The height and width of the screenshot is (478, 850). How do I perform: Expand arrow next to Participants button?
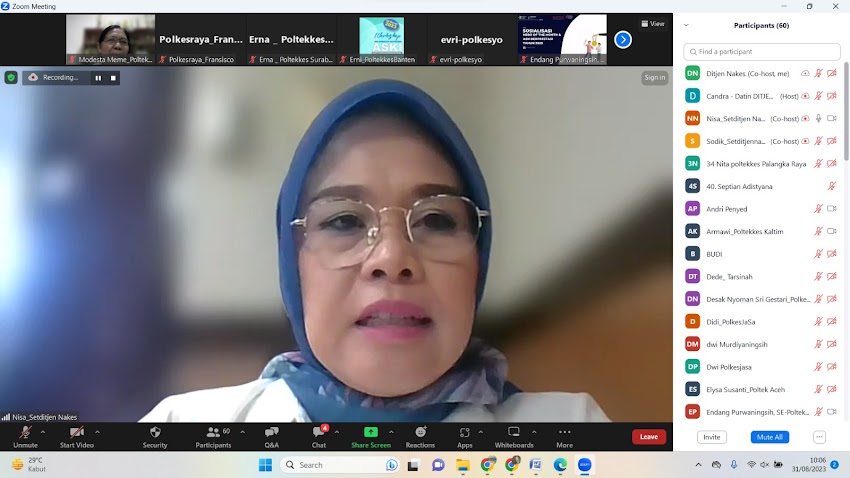coord(242,432)
